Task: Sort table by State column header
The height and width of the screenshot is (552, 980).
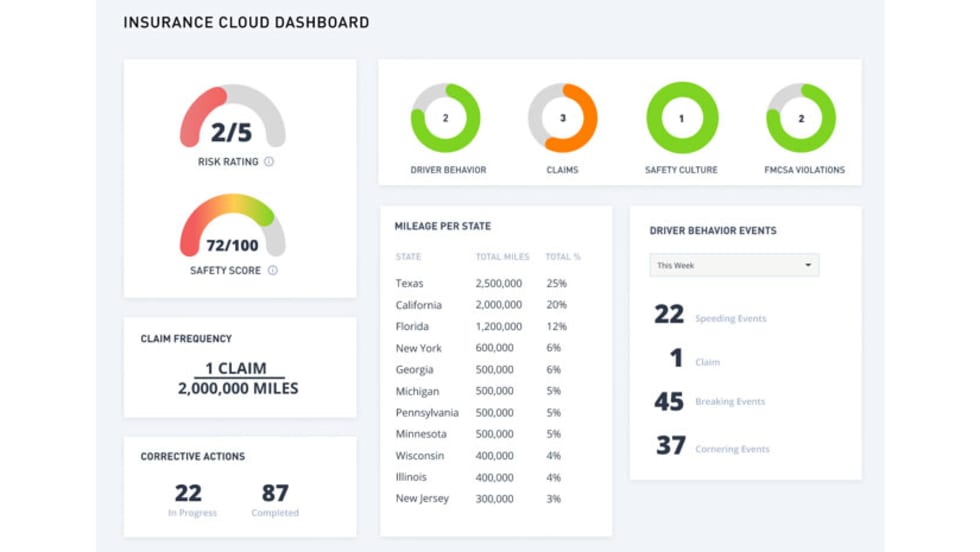Action: coord(408,257)
